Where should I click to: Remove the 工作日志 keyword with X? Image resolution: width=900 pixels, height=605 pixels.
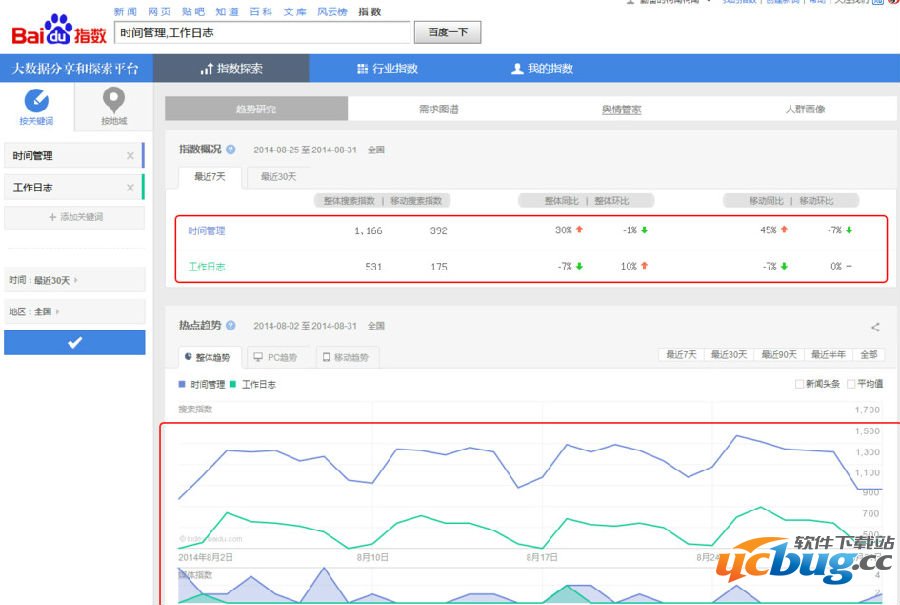pyautogui.click(x=130, y=188)
